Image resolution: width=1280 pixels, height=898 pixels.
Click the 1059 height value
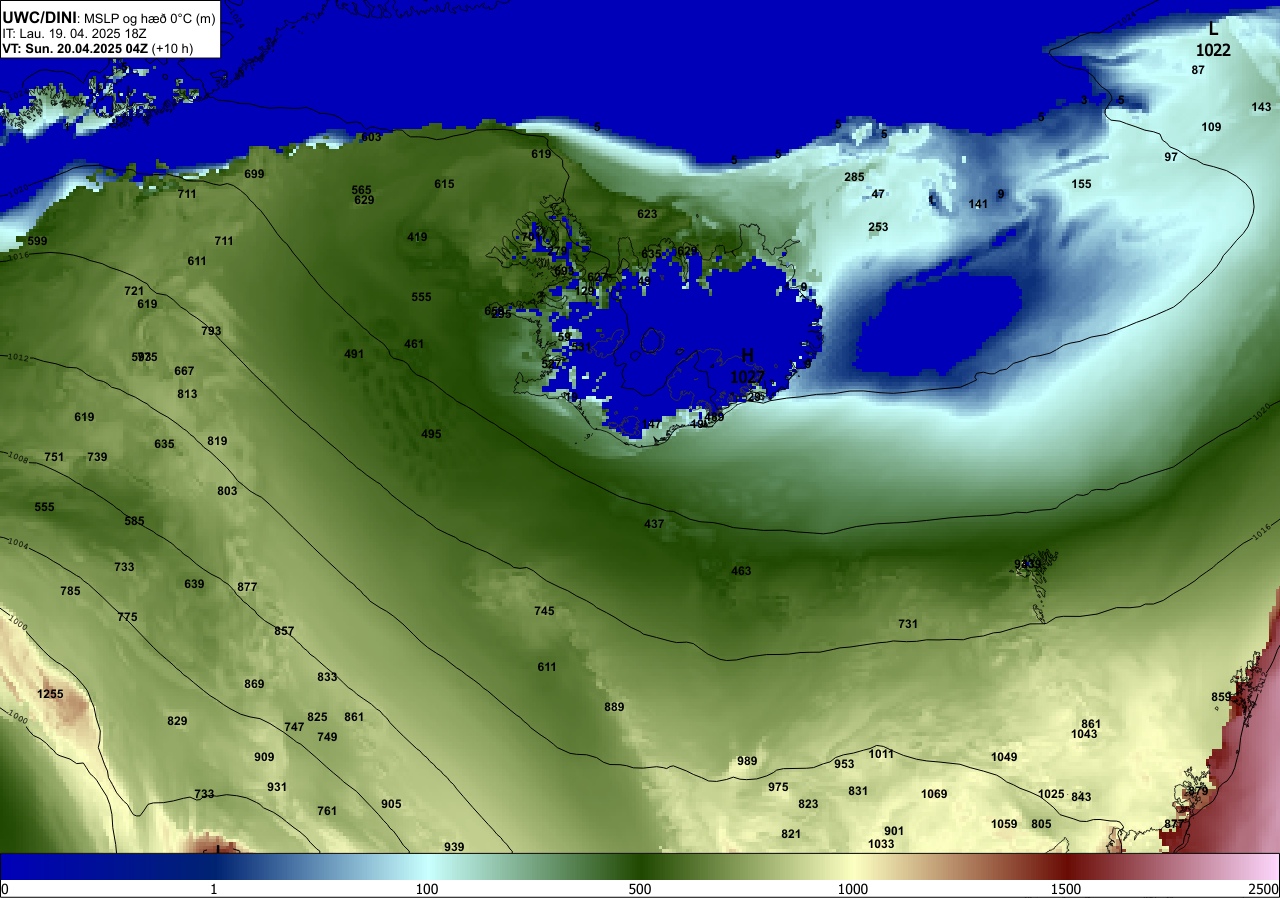click(1004, 824)
